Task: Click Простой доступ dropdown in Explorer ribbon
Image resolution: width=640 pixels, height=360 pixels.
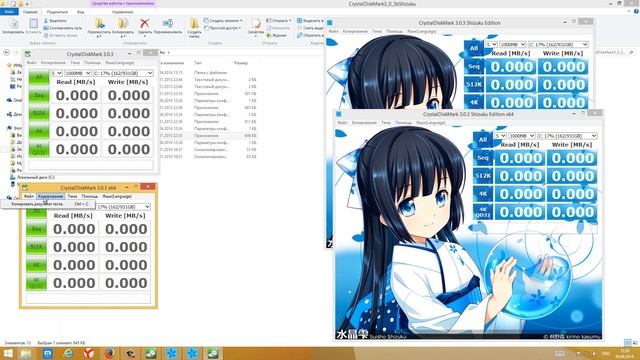Action: (223, 28)
